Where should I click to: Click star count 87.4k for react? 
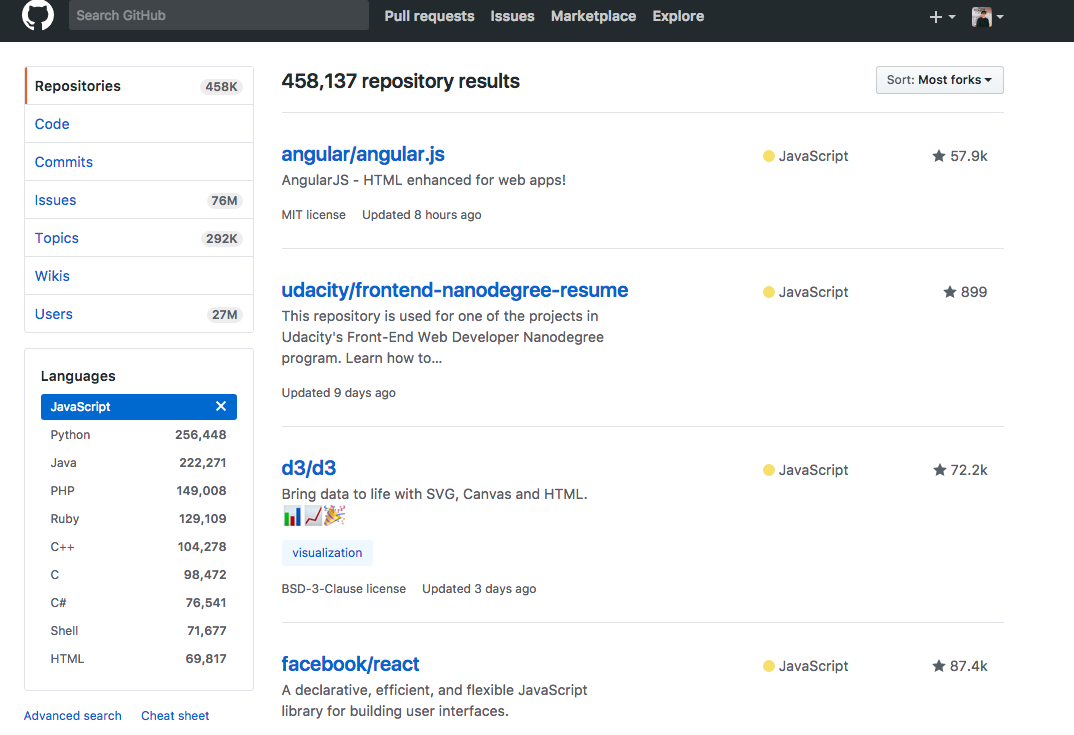click(960, 666)
